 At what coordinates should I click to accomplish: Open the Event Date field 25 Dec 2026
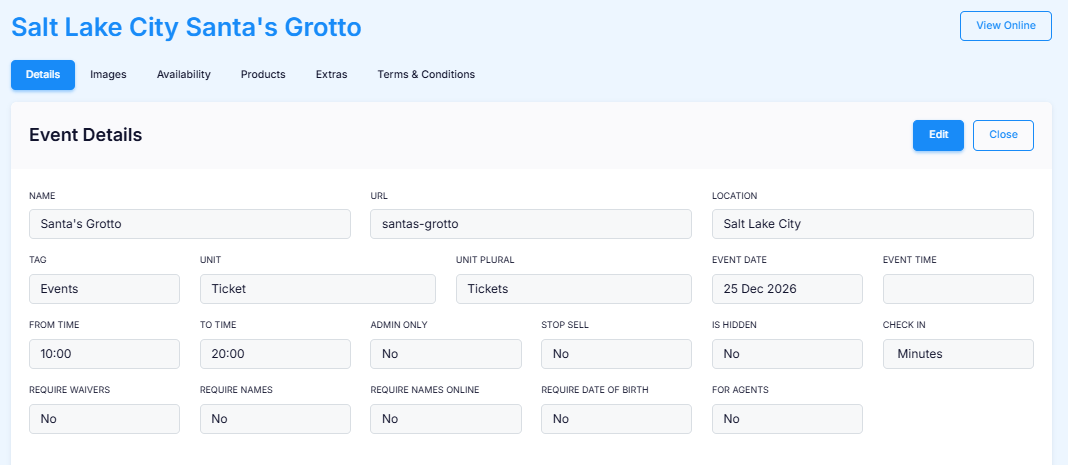787,289
